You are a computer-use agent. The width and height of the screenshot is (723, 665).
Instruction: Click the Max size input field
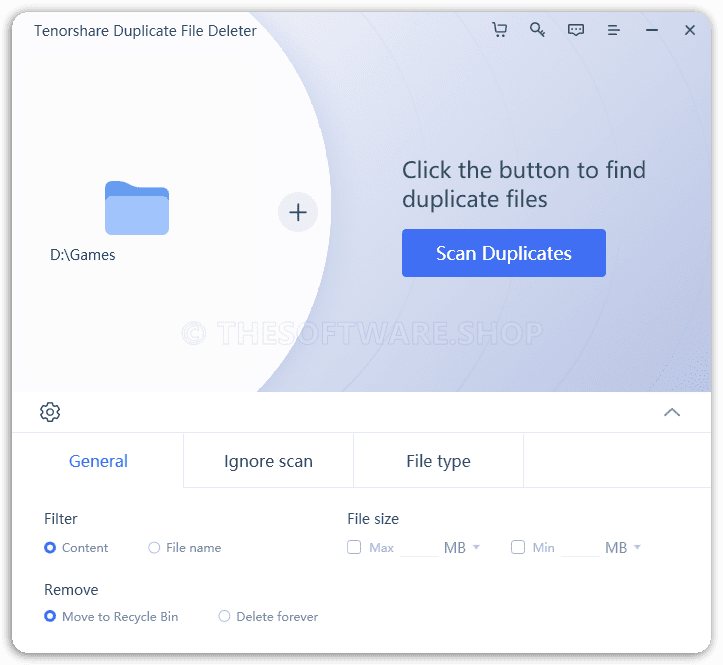(419, 548)
